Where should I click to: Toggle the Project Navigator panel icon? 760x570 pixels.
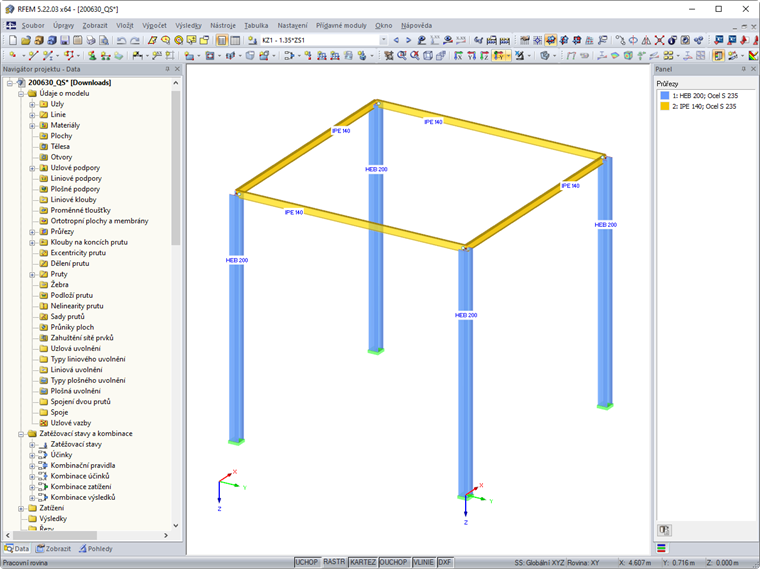[222, 40]
